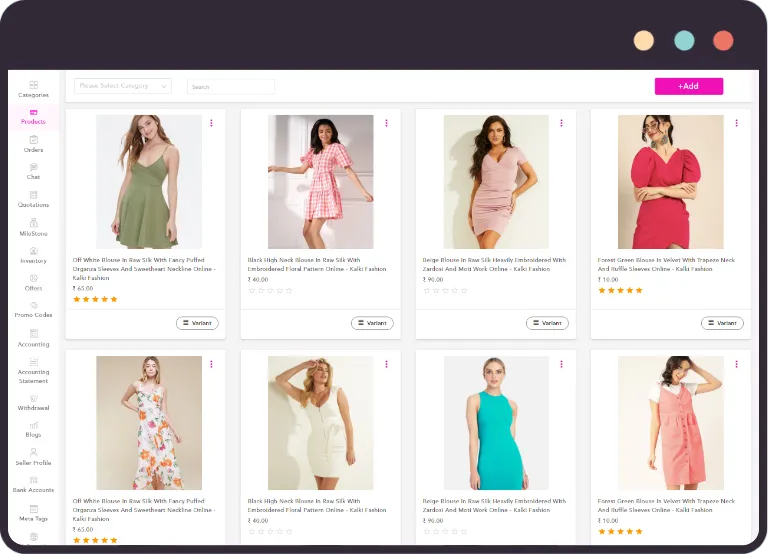The height and width of the screenshot is (554, 768).
Task: Click Variant button on red dress card
Action: point(722,323)
